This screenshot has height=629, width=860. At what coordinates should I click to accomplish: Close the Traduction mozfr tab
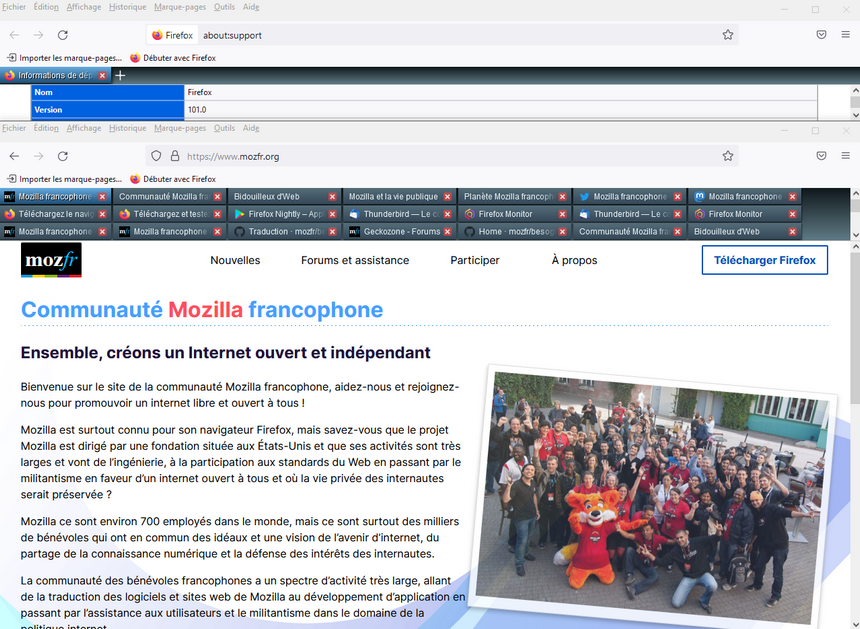click(x=332, y=232)
